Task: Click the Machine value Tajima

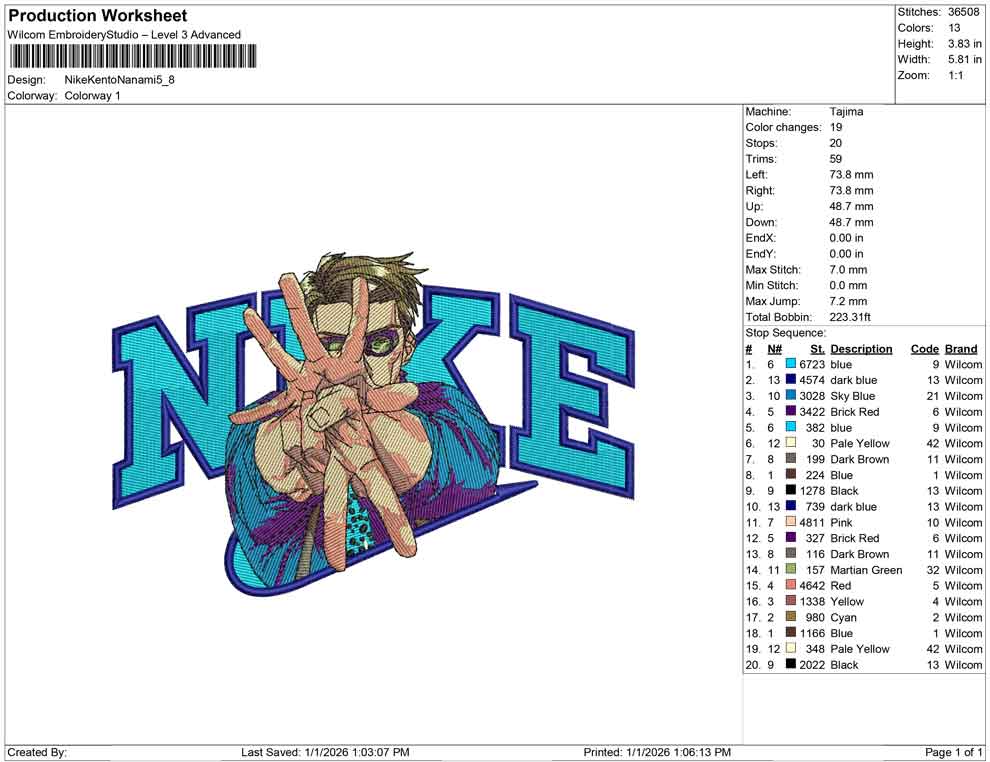Action: tap(846, 112)
